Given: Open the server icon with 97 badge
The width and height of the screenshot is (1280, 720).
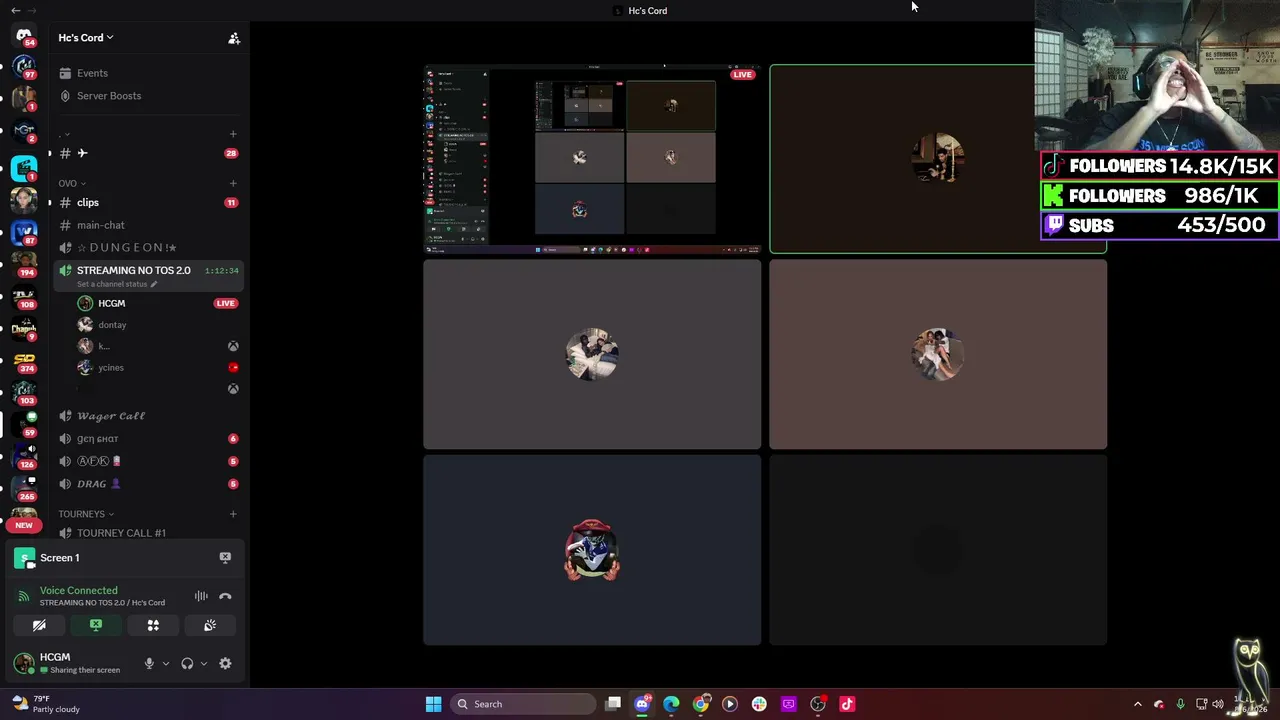Looking at the screenshot, I should [24, 67].
